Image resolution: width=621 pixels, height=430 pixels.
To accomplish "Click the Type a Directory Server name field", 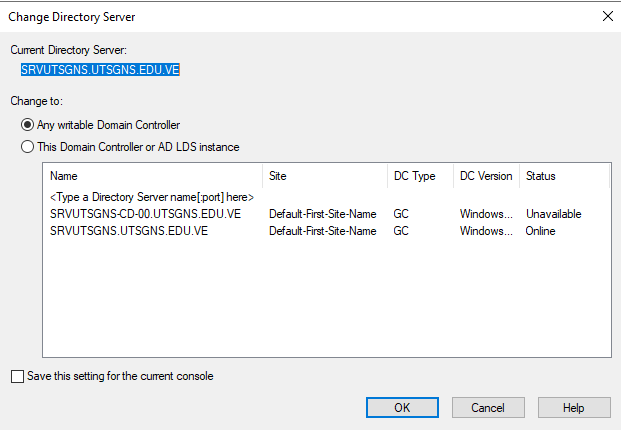I will point(152,197).
